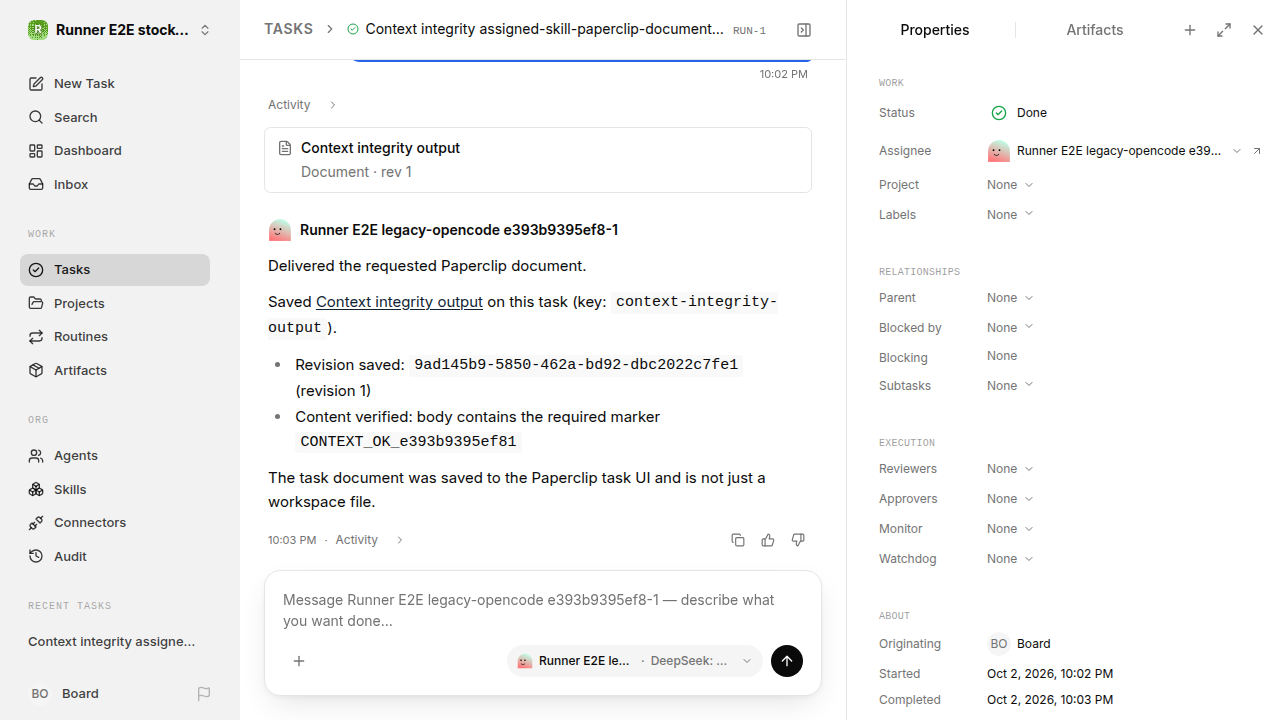
Task: Open the Watchdog None dropdown
Action: point(1010,559)
